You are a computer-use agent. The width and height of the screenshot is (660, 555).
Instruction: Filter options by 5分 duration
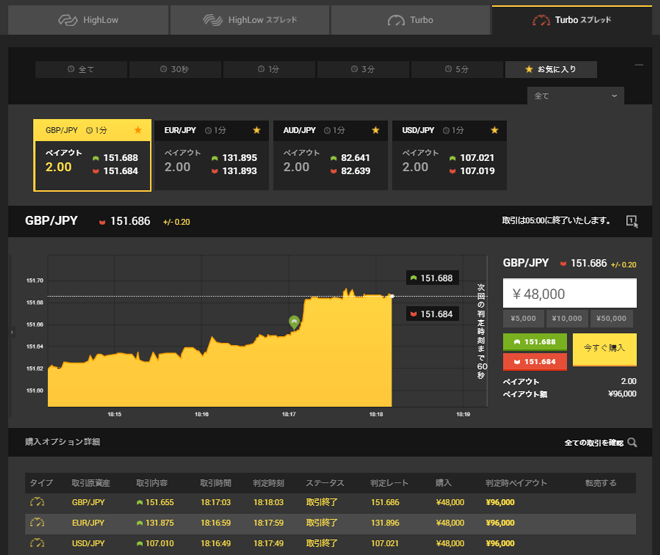[457, 69]
